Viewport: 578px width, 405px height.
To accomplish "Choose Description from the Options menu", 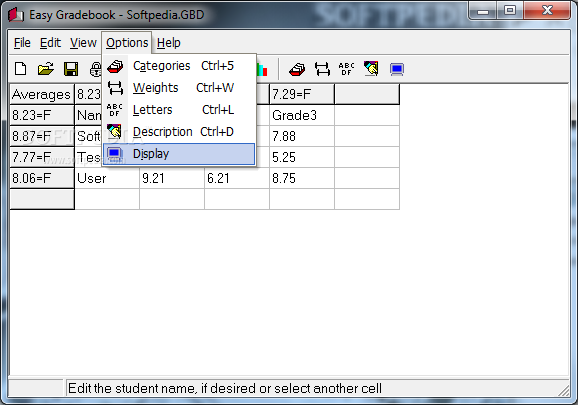I will (179, 132).
